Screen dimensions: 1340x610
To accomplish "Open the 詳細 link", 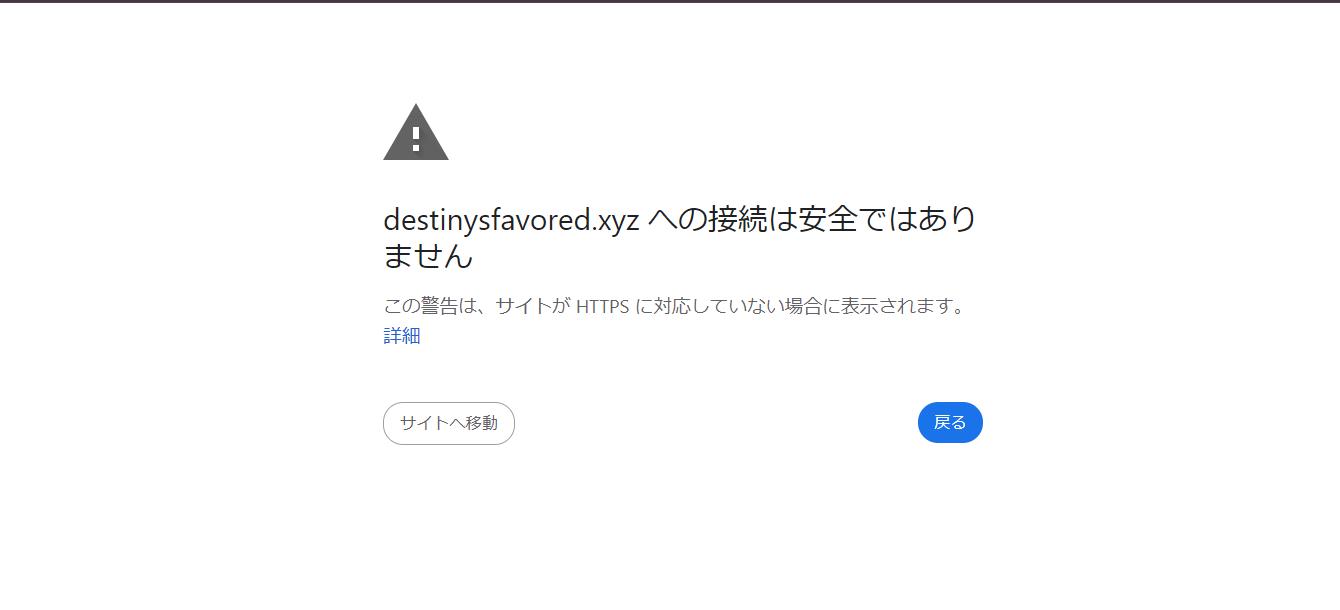I will pyautogui.click(x=402, y=336).
